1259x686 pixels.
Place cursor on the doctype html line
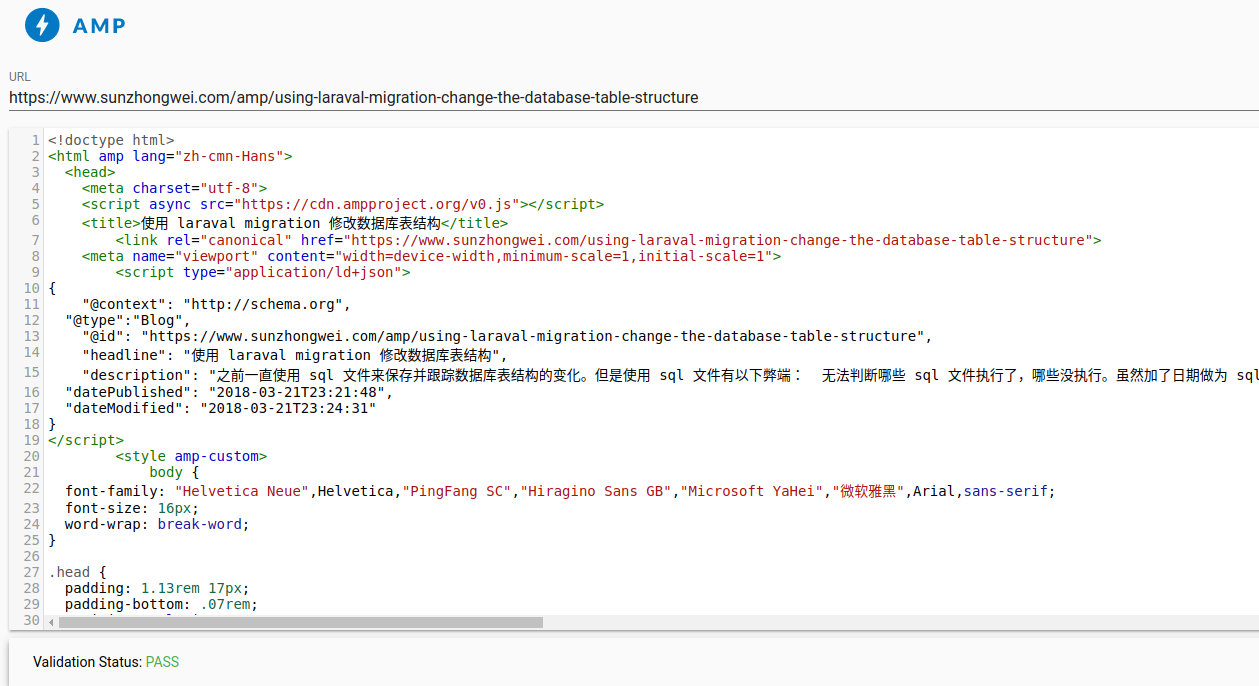[x=111, y=140]
